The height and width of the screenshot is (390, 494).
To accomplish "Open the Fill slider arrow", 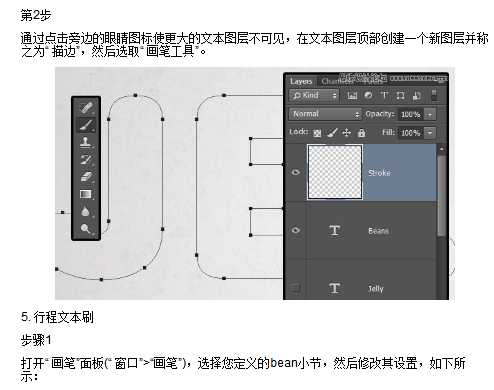I will 430,133.
